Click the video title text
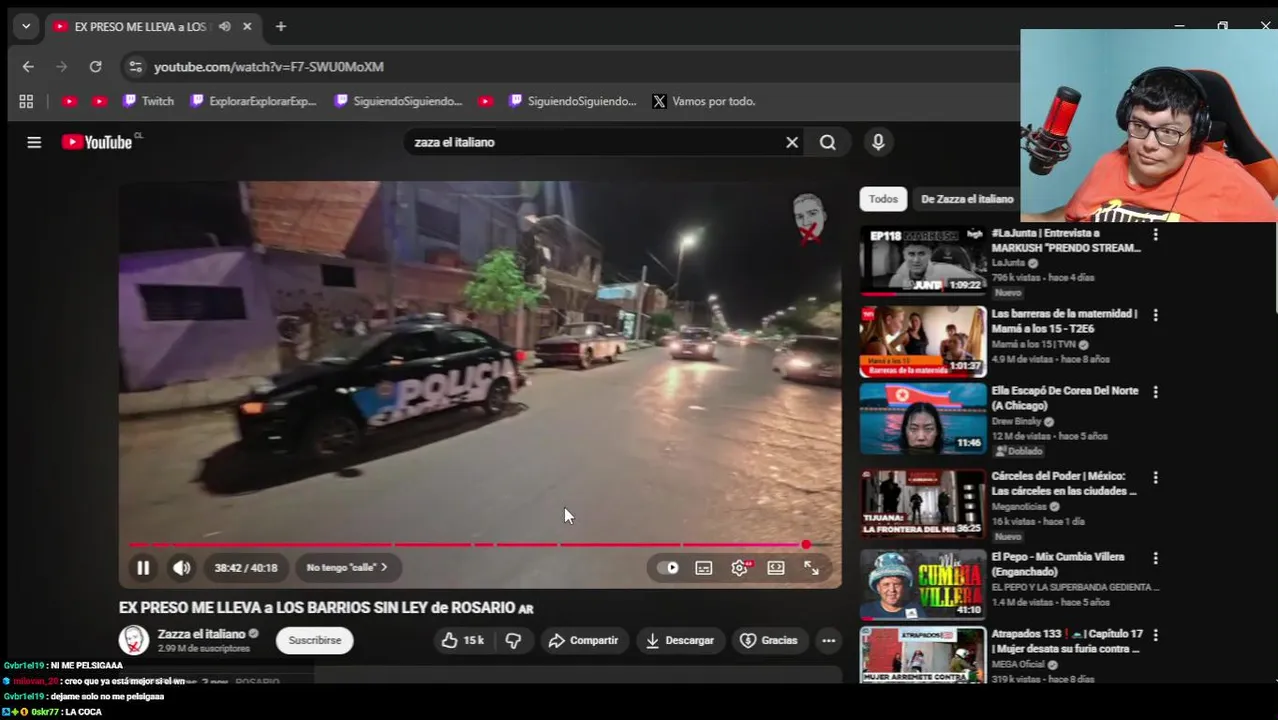This screenshot has width=1278, height=720. tap(326, 608)
